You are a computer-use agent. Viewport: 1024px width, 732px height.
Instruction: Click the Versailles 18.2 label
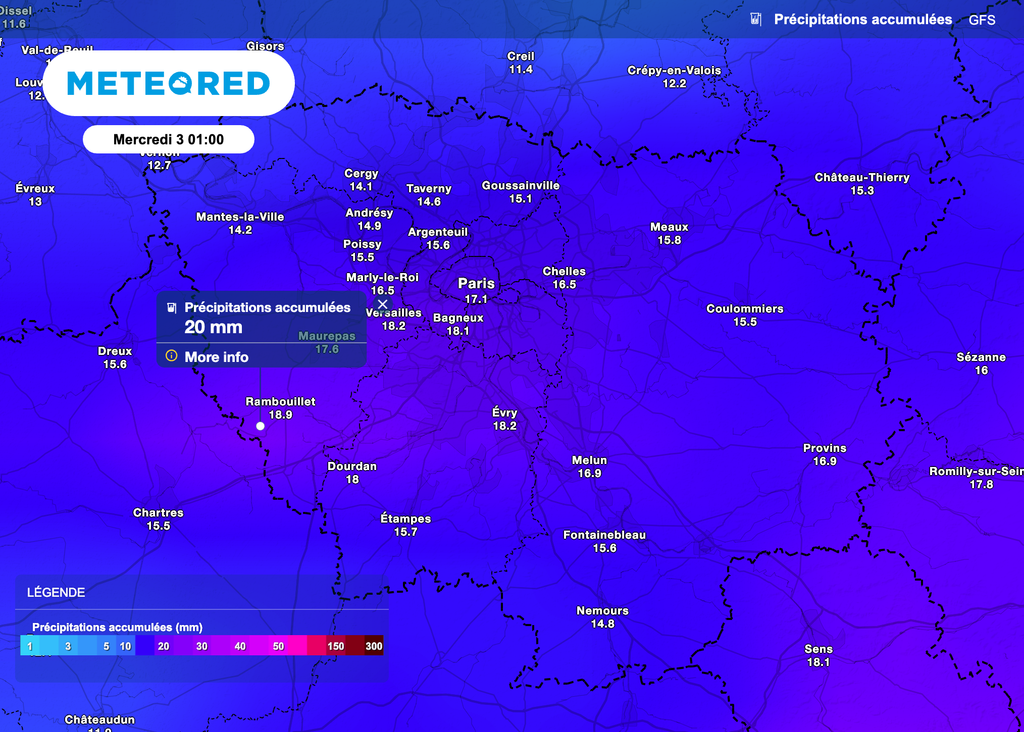pyautogui.click(x=393, y=319)
